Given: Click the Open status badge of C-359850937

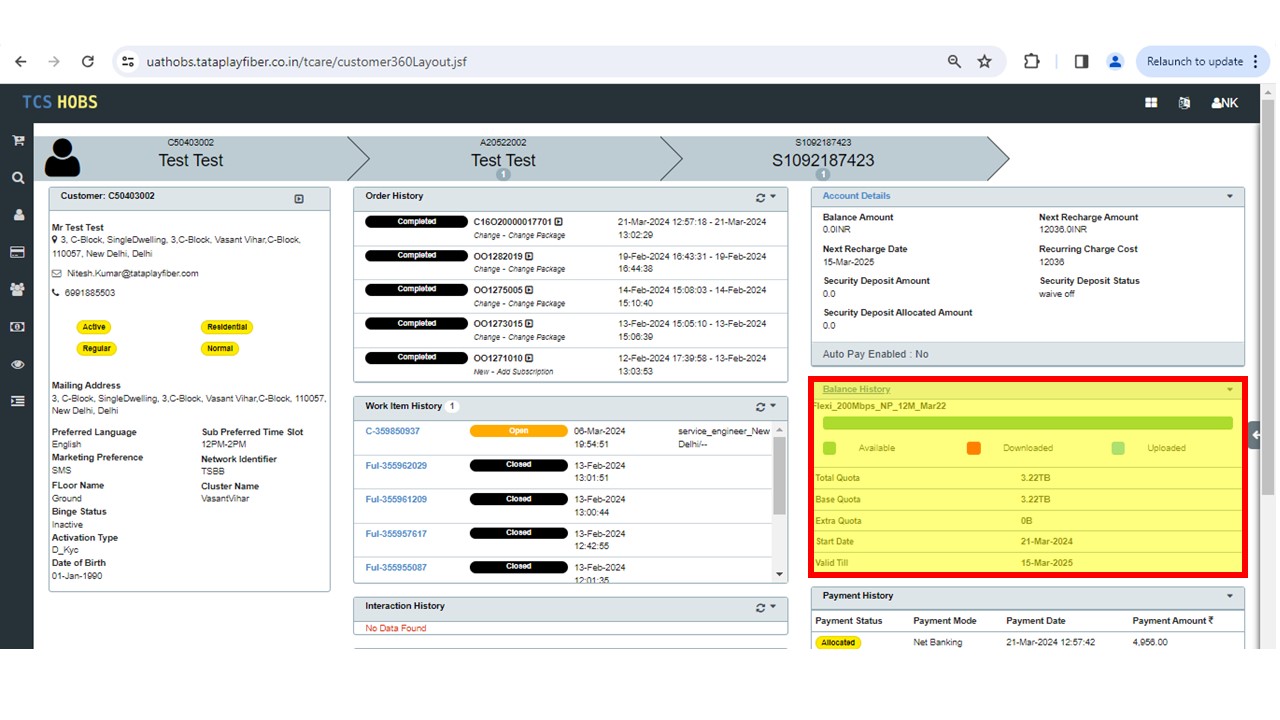Looking at the screenshot, I should [519, 431].
